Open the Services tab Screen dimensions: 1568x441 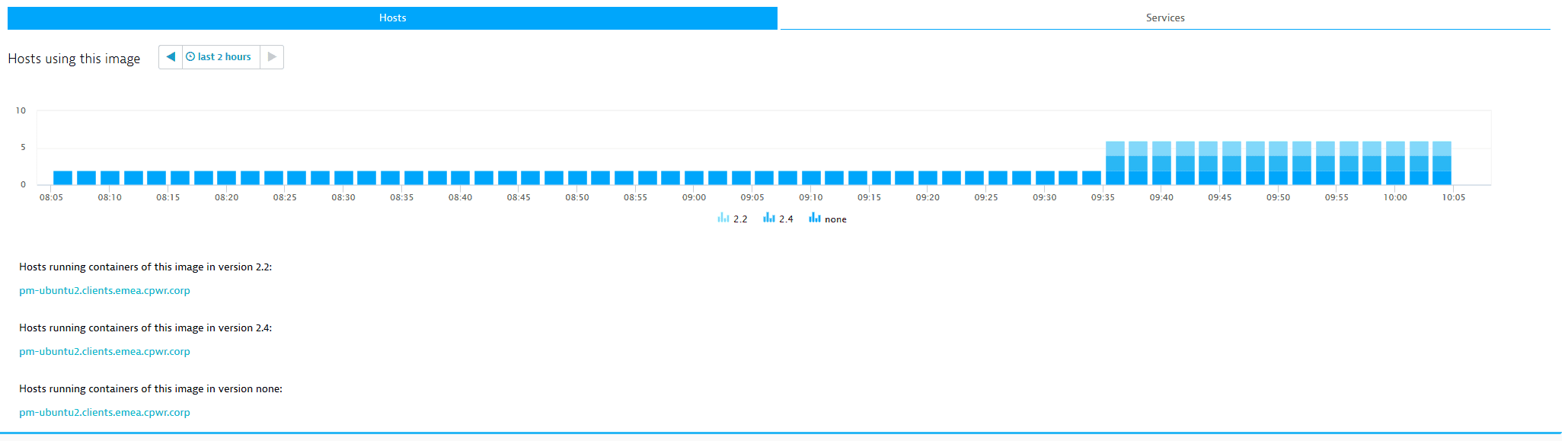[1165, 18]
